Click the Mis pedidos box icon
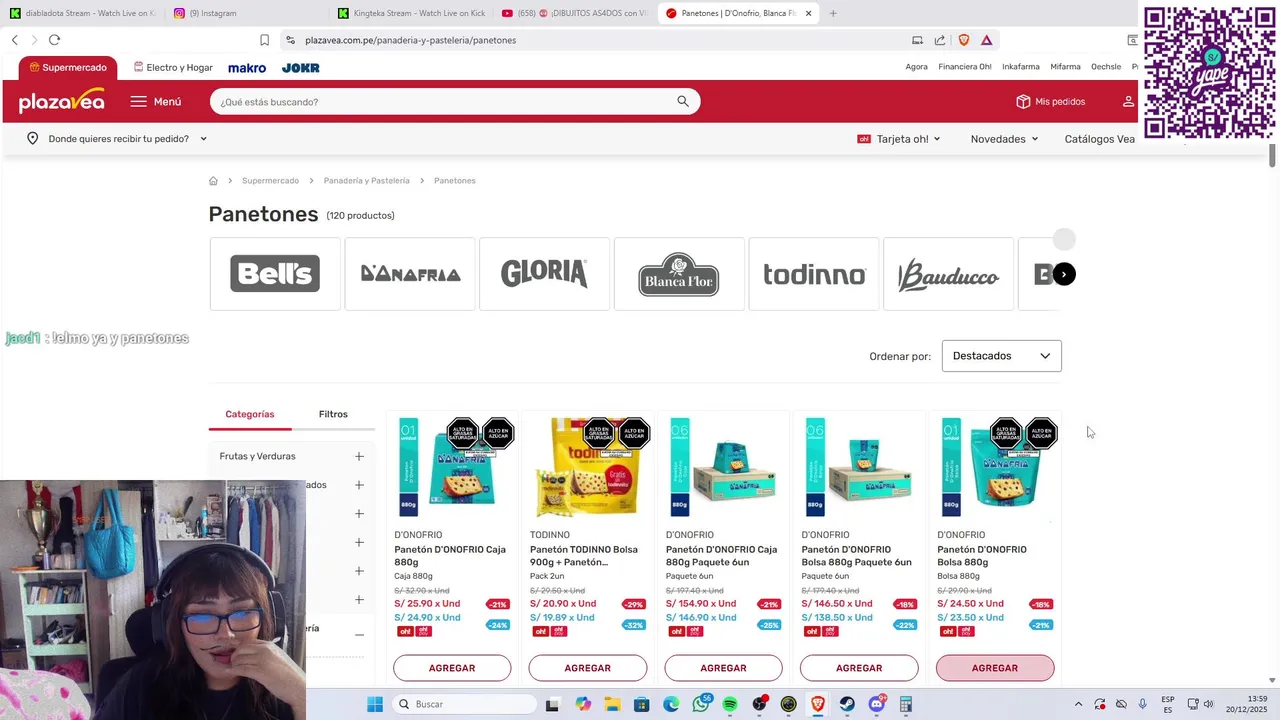 click(x=1023, y=101)
